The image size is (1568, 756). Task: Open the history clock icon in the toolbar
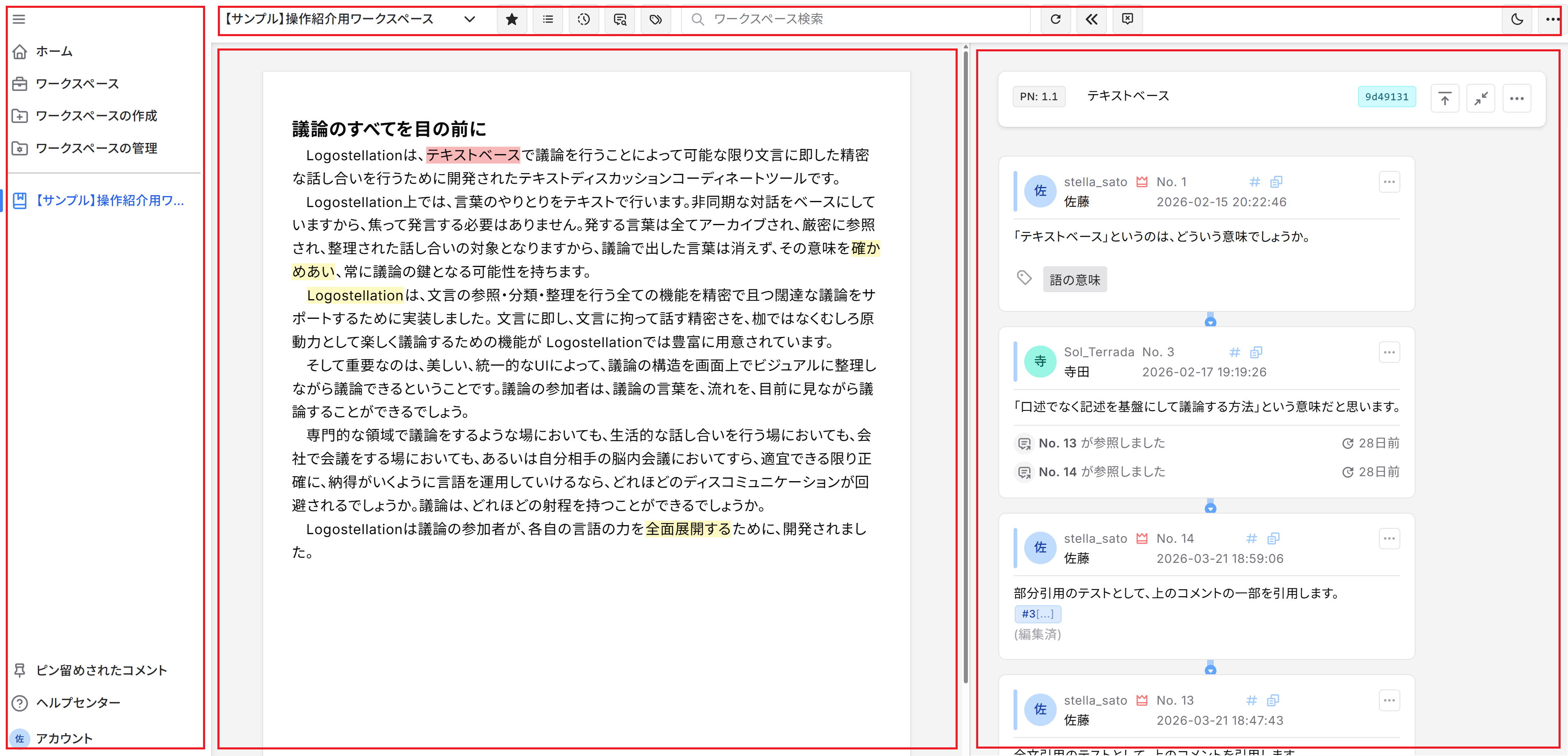(x=584, y=19)
